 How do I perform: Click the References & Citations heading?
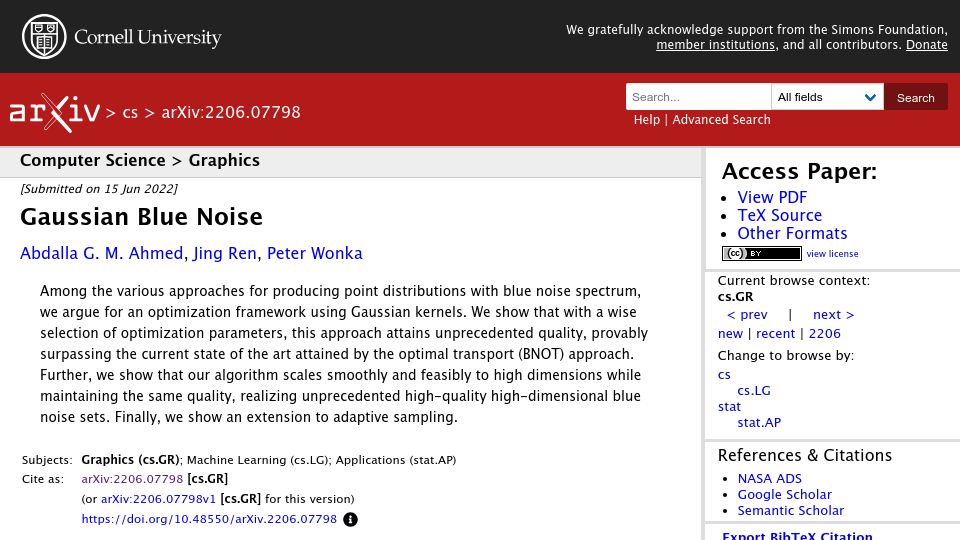804,456
